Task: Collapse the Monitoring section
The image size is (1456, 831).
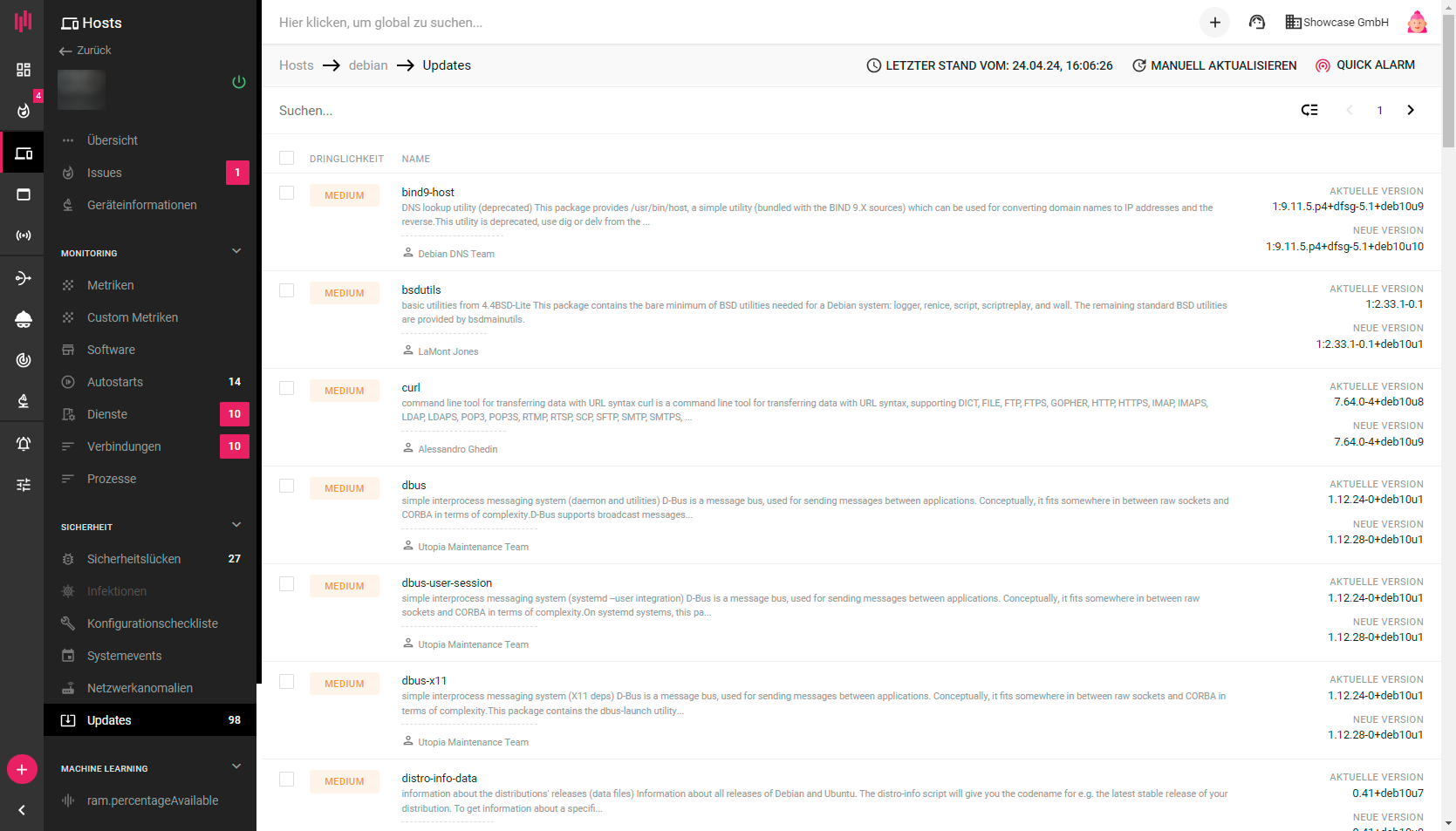Action: [x=236, y=251]
